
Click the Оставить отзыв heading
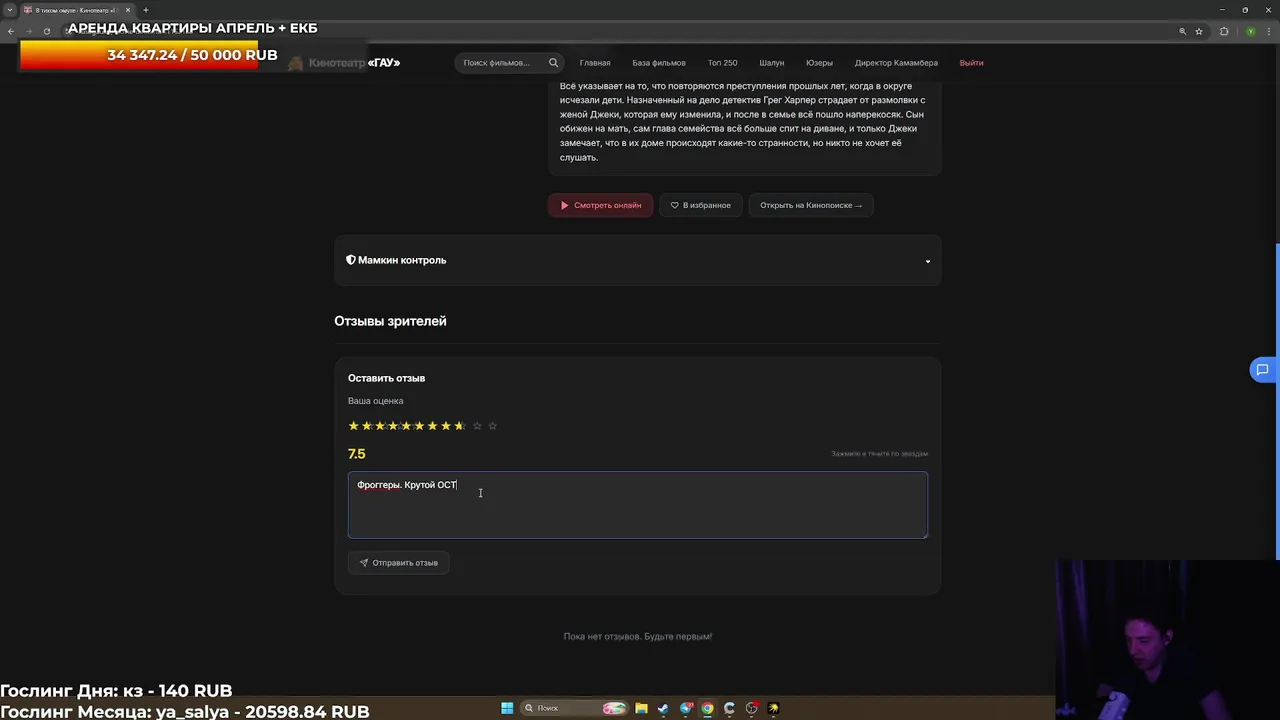[386, 378]
